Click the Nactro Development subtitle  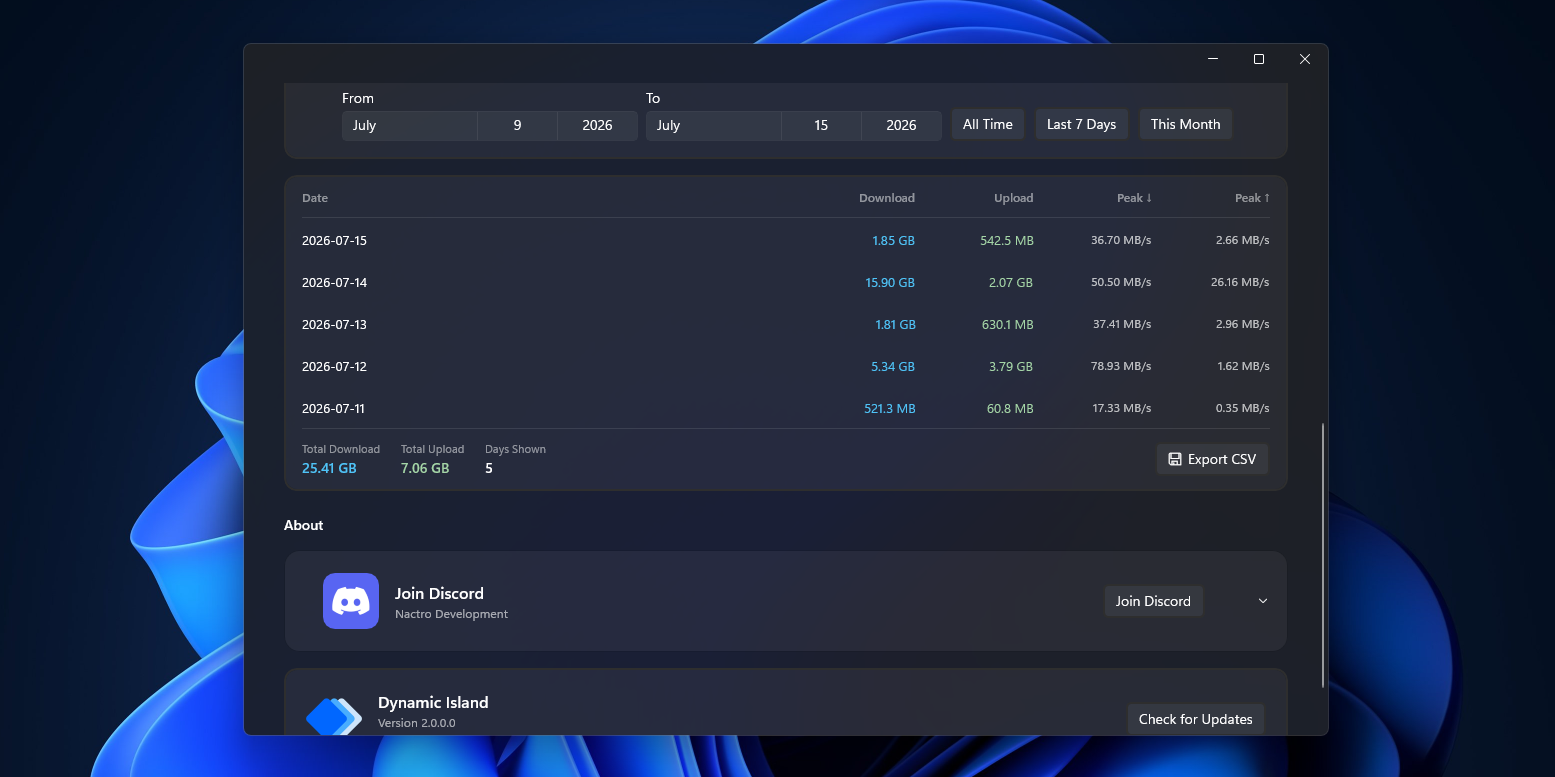pos(451,614)
